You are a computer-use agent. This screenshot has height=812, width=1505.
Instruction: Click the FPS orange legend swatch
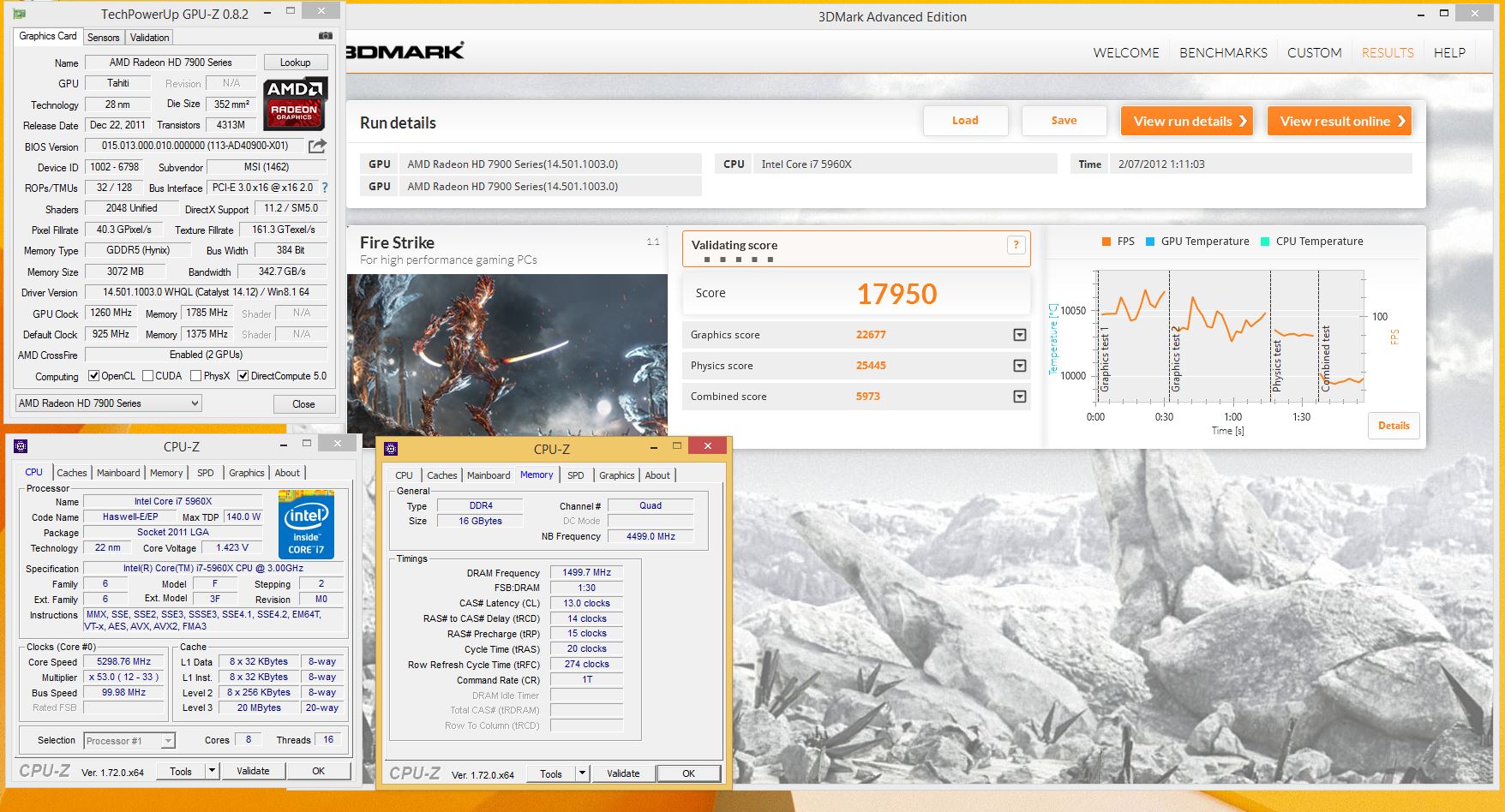pyautogui.click(x=1106, y=242)
